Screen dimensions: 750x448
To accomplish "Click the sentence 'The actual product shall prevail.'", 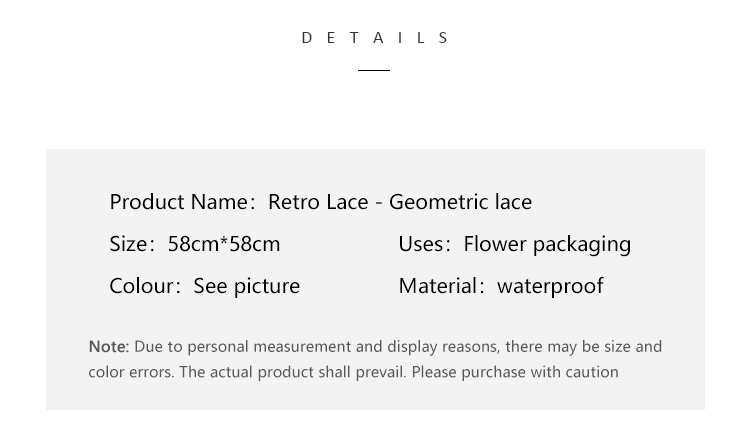I will pos(293,372).
